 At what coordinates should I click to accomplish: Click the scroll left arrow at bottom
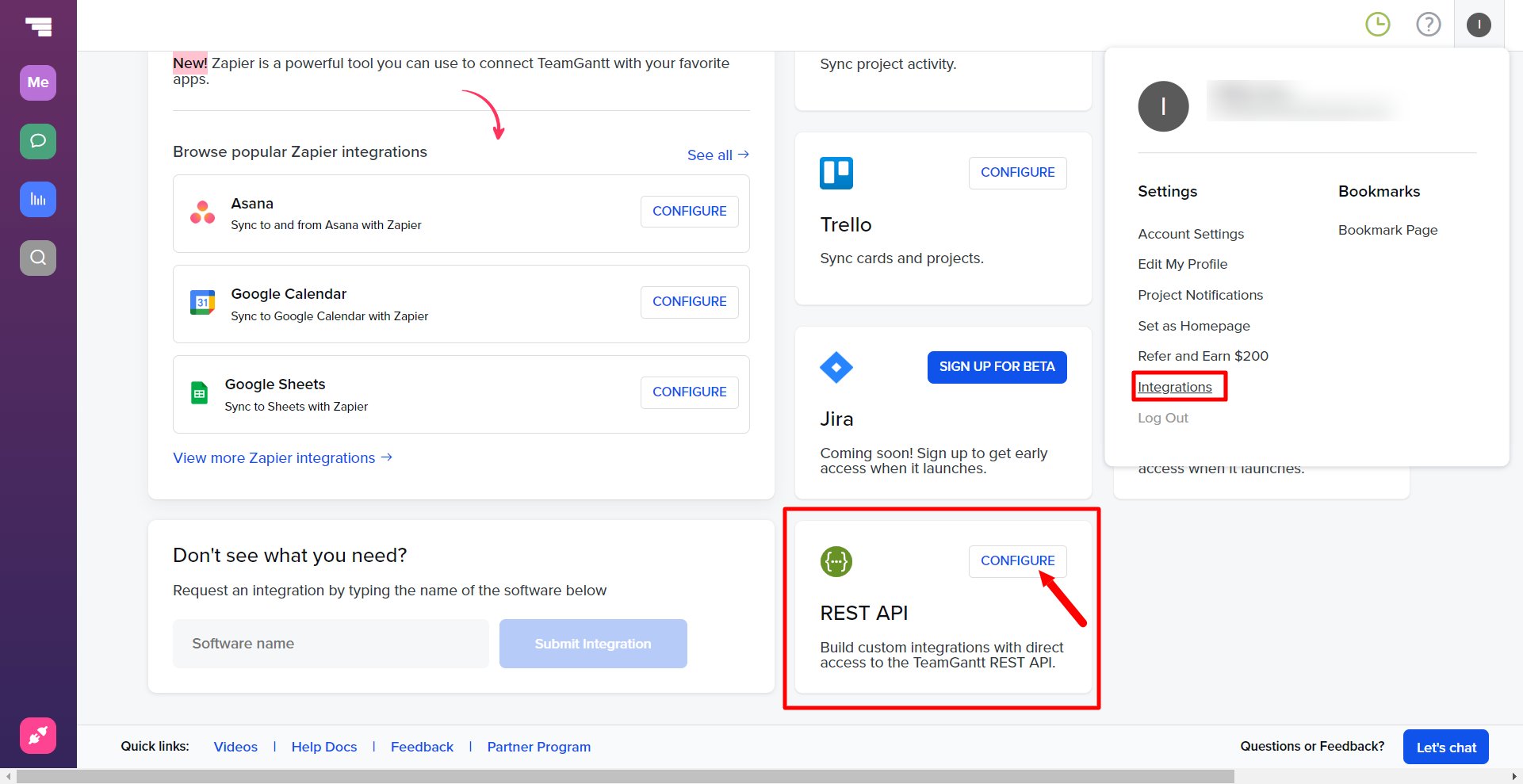[x=7, y=776]
